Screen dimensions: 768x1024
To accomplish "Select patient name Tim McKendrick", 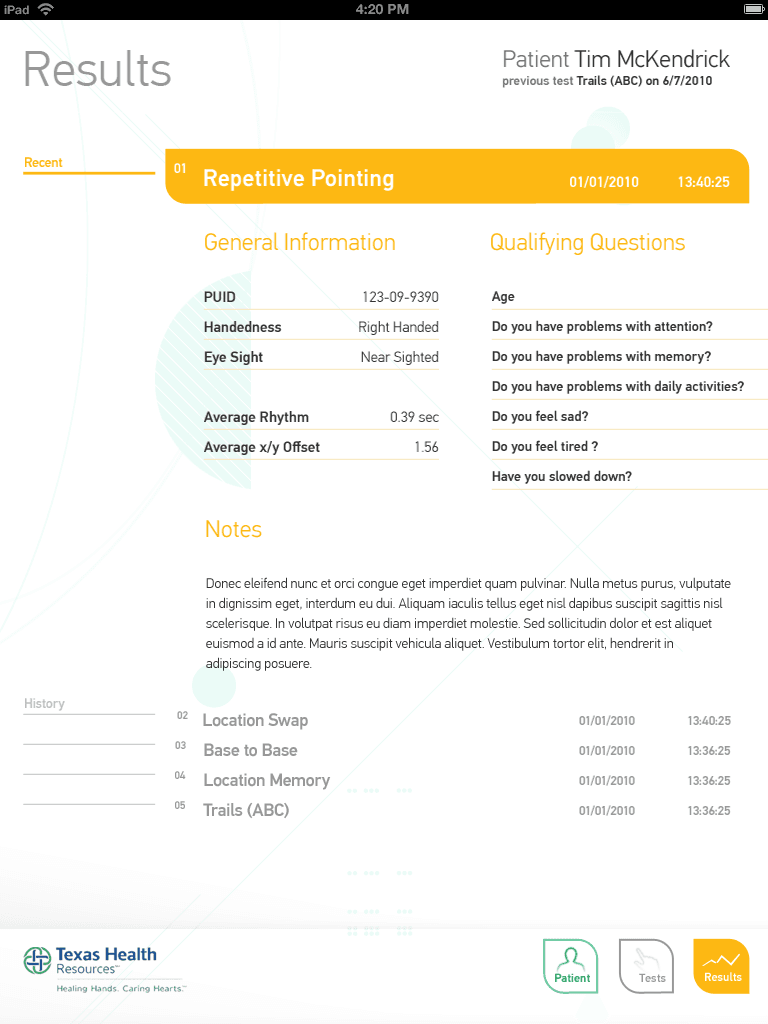I will click(652, 59).
